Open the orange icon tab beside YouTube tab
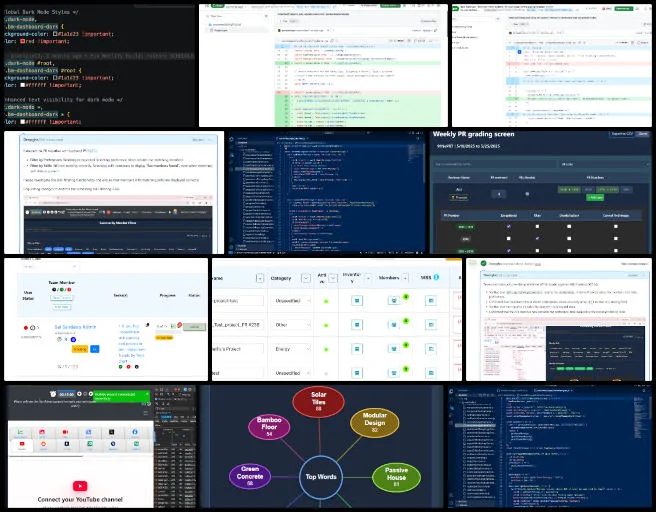 (44, 445)
